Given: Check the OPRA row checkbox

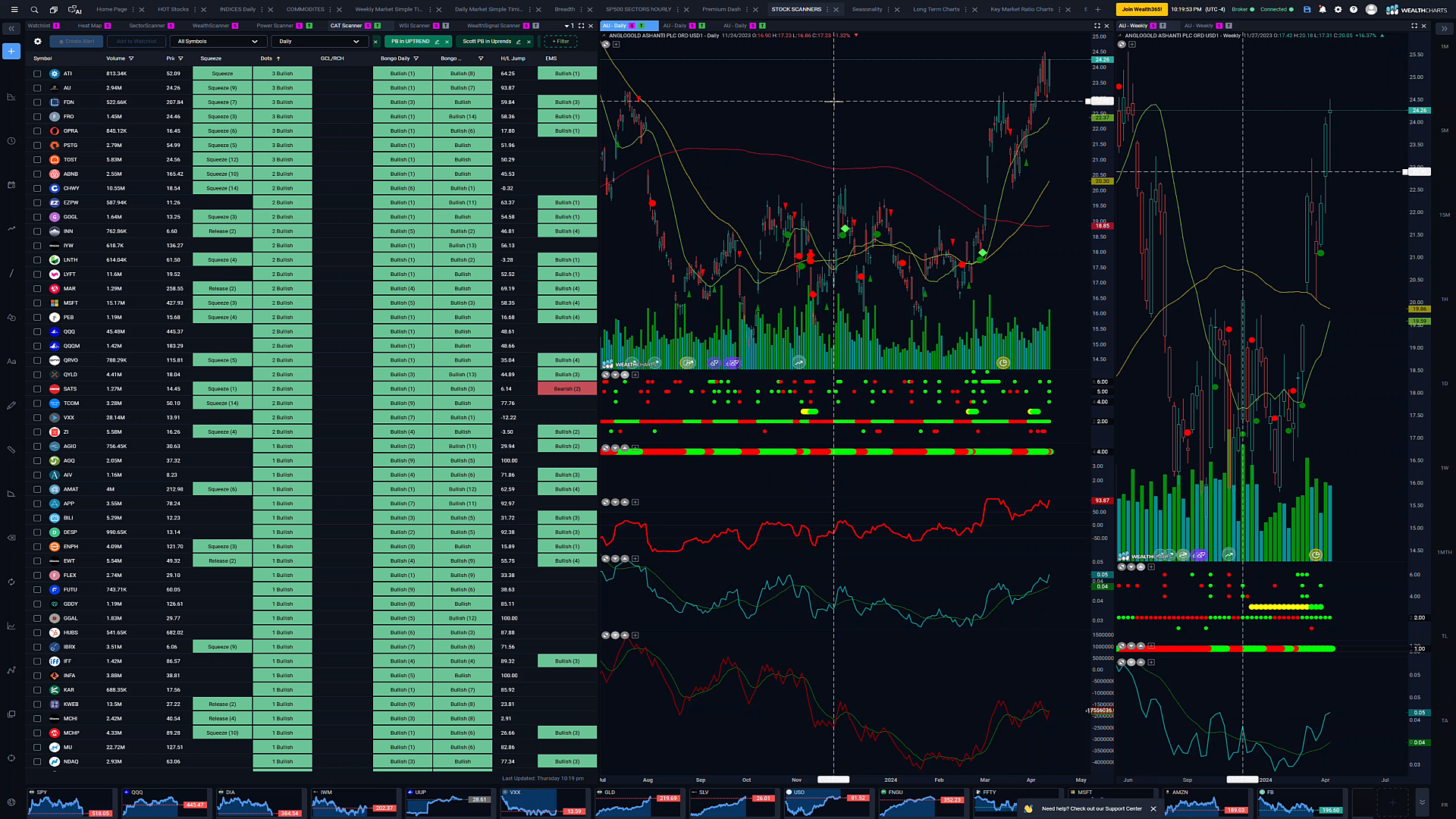Looking at the screenshot, I should pyautogui.click(x=37, y=131).
